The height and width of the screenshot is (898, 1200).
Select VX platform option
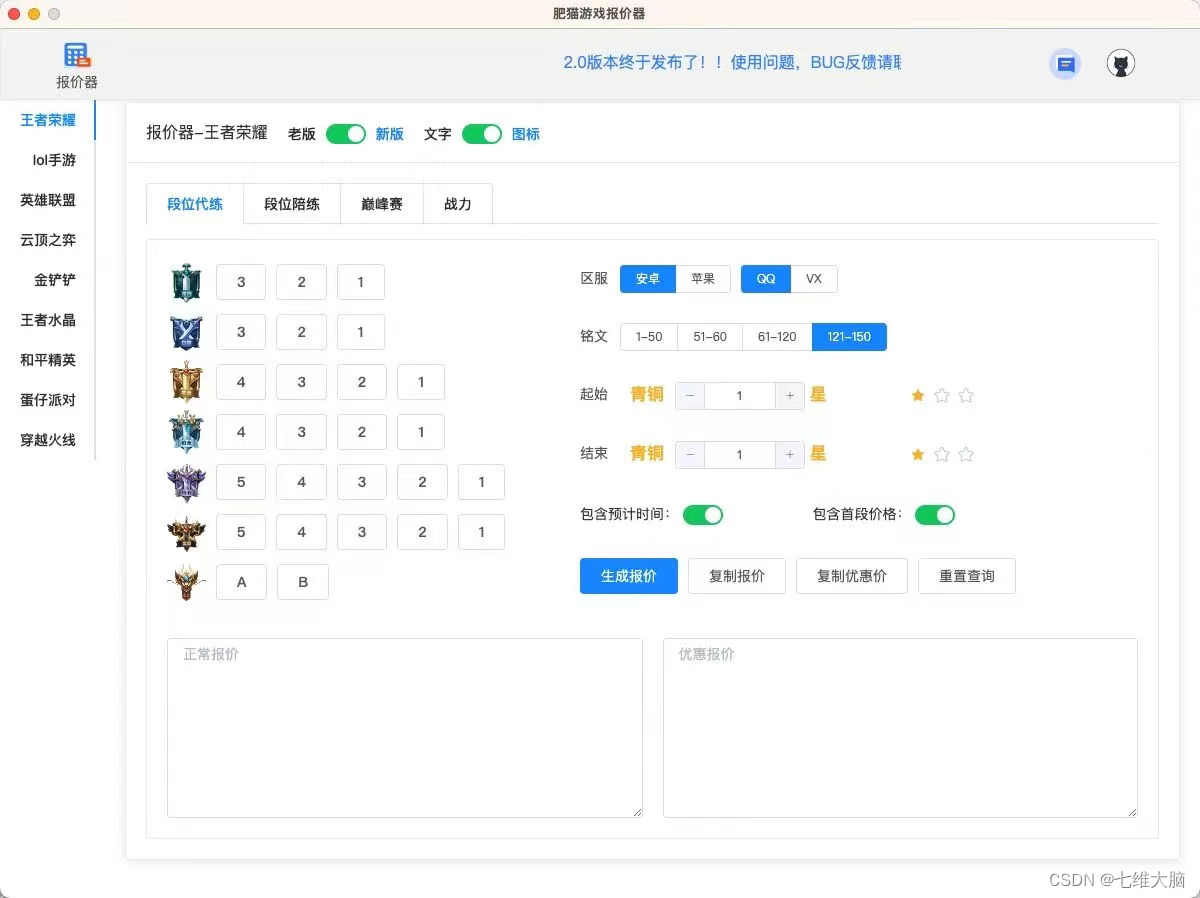click(814, 279)
